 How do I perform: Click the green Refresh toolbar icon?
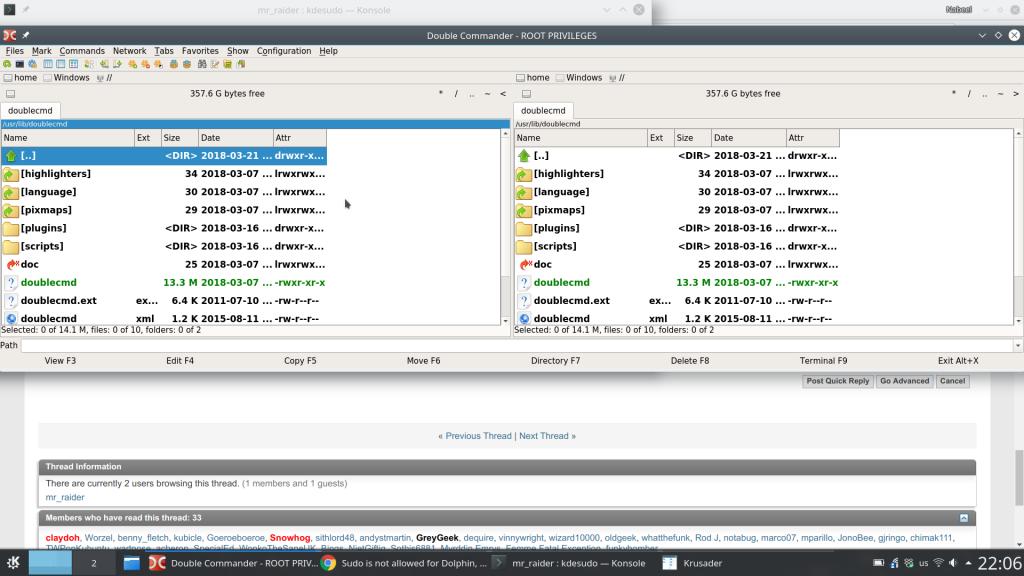click(x=7, y=64)
